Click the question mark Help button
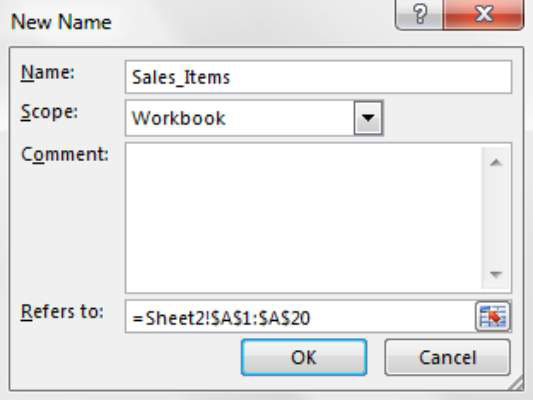This screenshot has width=533, height=400. click(419, 14)
